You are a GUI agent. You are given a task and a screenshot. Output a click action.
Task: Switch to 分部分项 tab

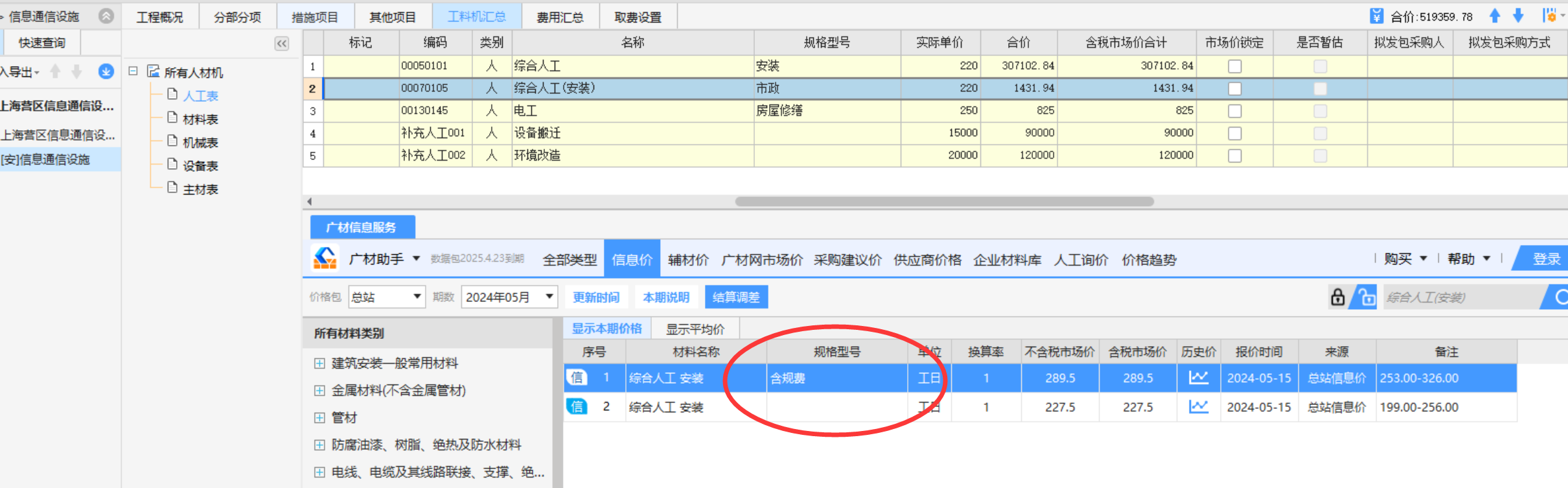tap(238, 17)
